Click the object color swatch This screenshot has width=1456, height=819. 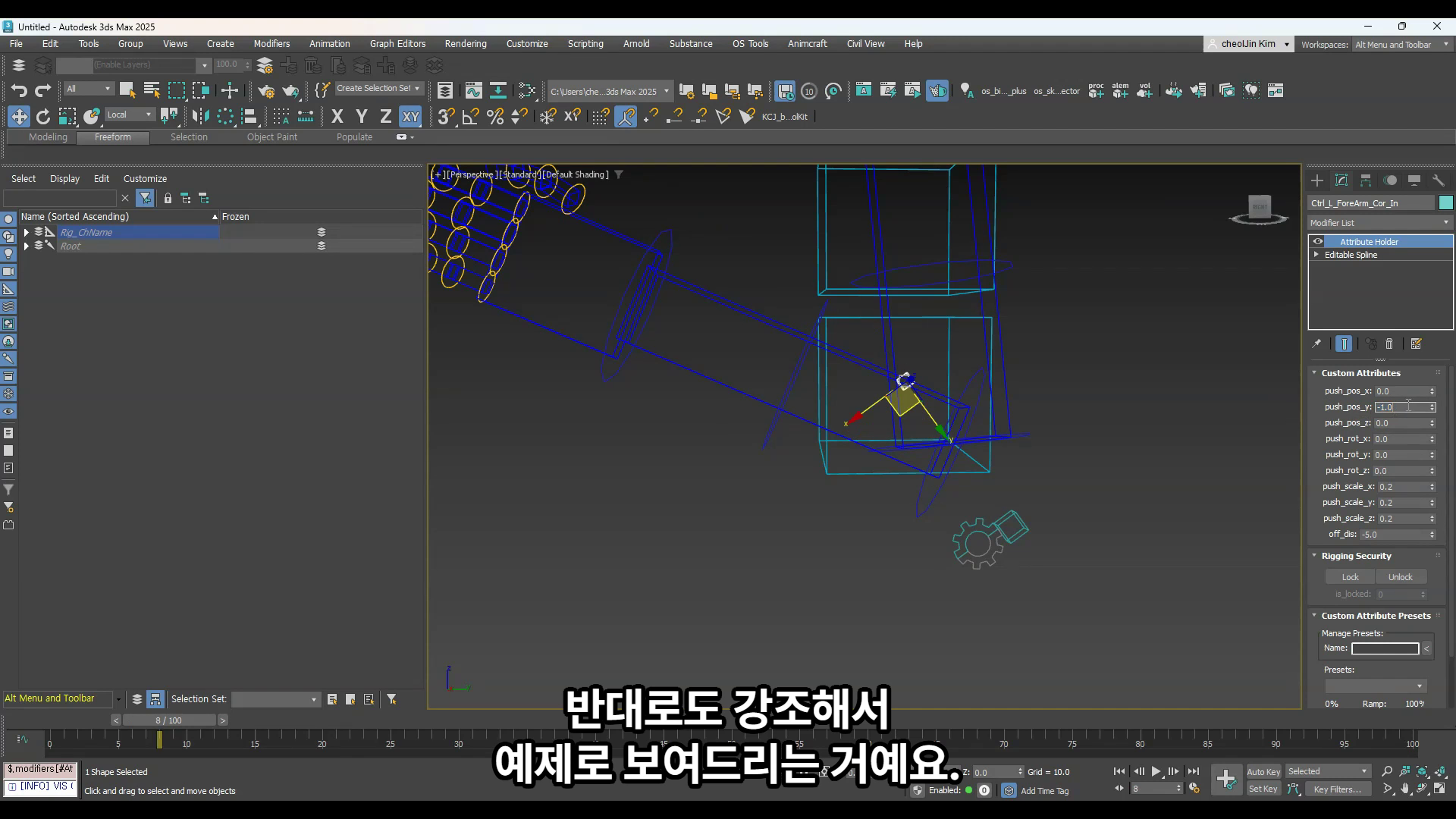pyautogui.click(x=1446, y=203)
